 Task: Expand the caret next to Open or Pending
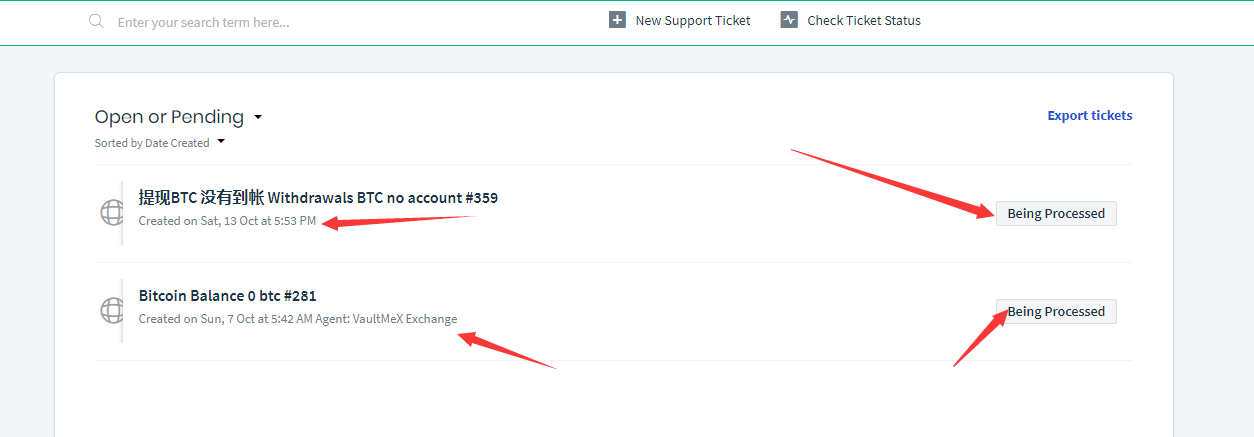[258, 117]
